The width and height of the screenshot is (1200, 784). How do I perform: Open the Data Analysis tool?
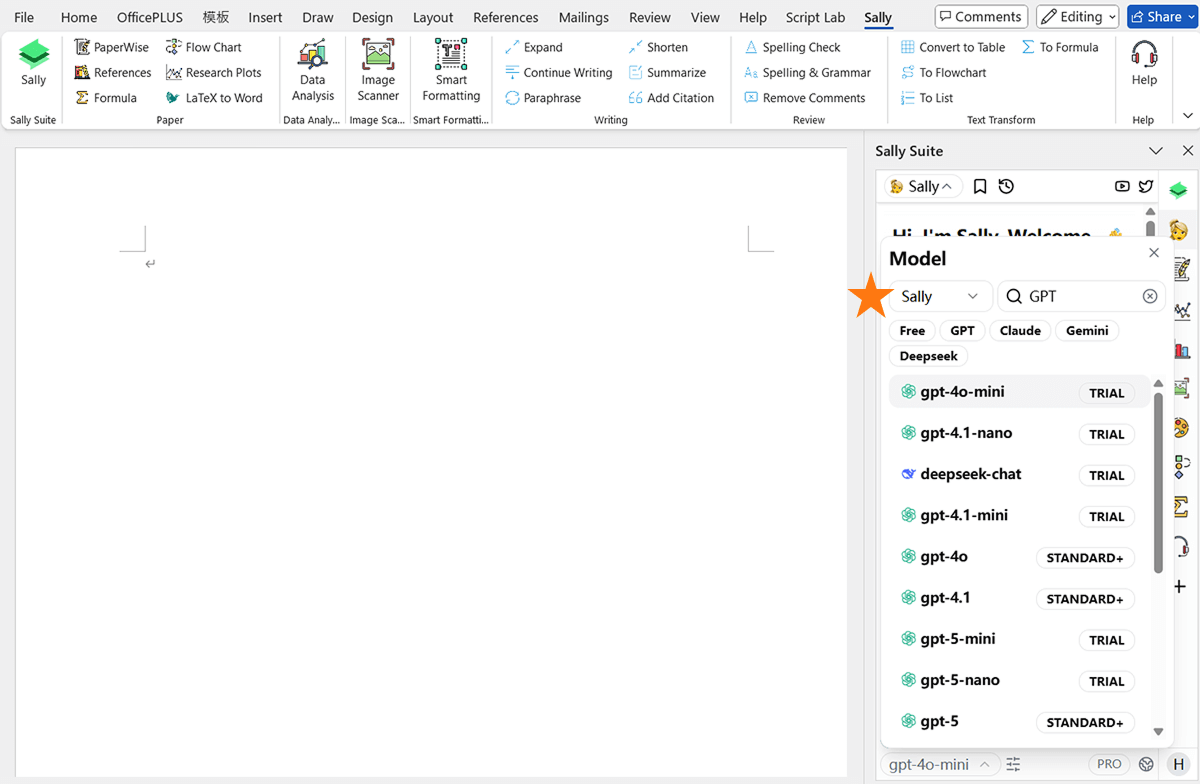[x=313, y=70]
